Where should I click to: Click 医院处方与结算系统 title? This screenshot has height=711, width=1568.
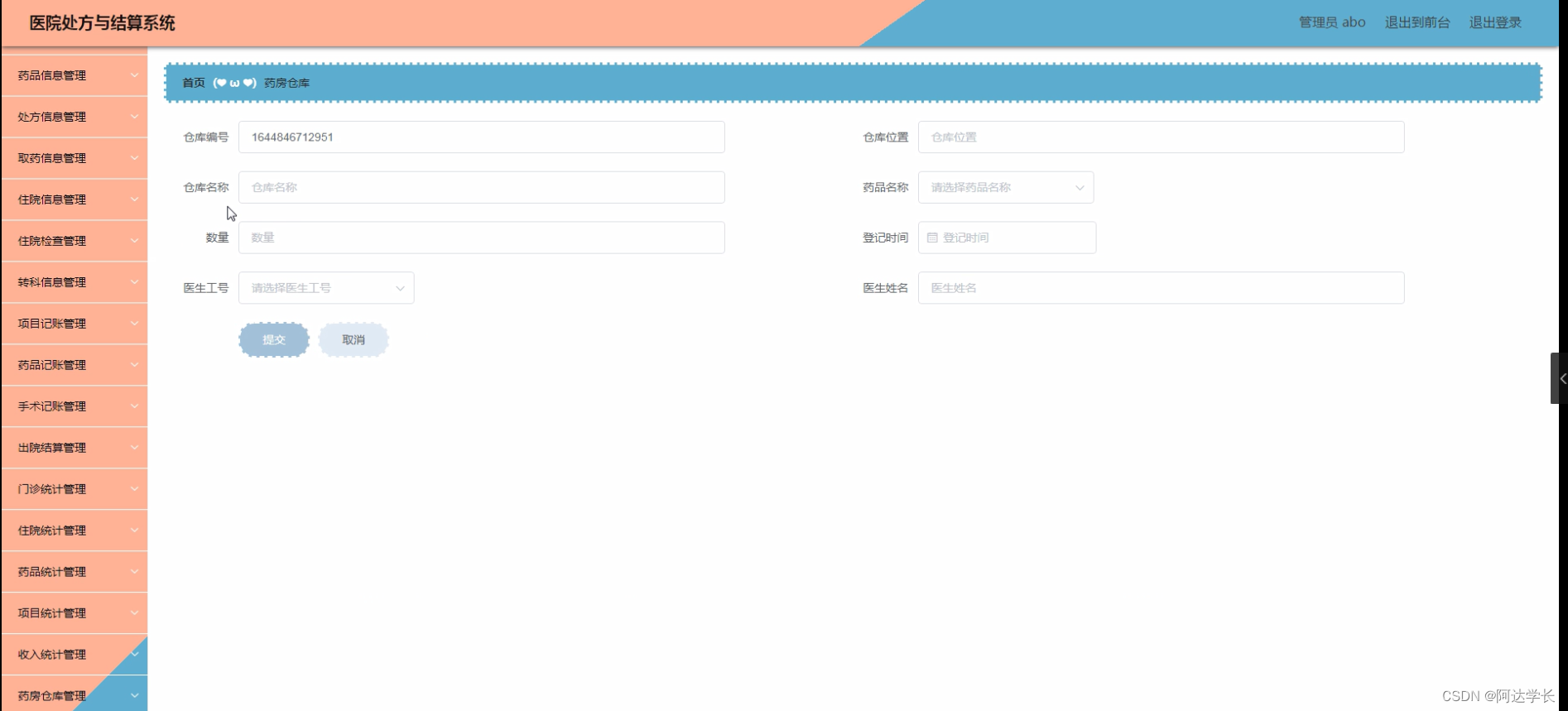102,23
